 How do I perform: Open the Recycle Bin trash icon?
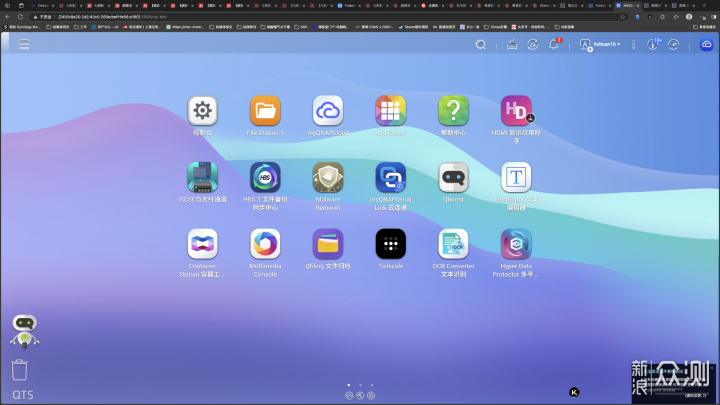pos(19,370)
